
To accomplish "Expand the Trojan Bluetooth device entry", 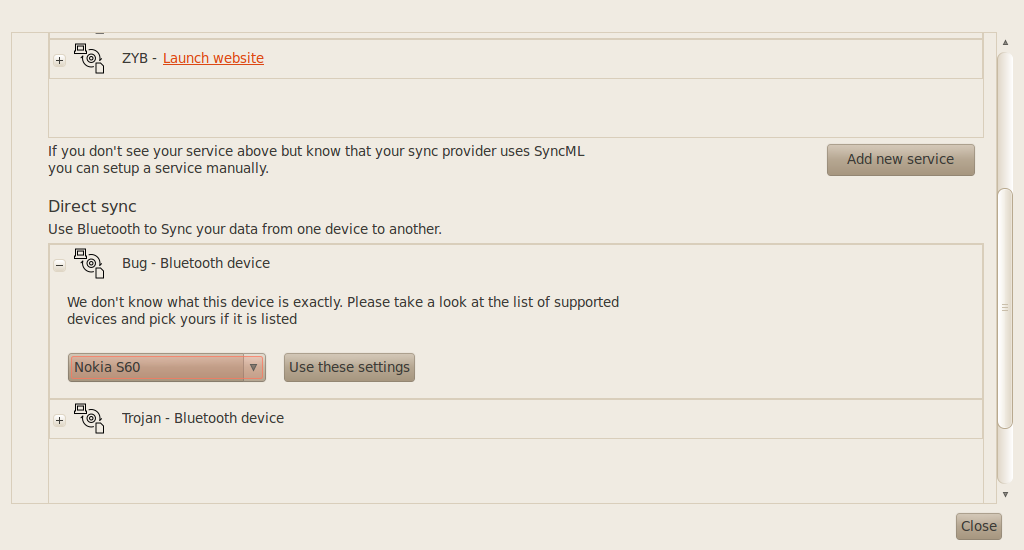I will tap(59, 420).
